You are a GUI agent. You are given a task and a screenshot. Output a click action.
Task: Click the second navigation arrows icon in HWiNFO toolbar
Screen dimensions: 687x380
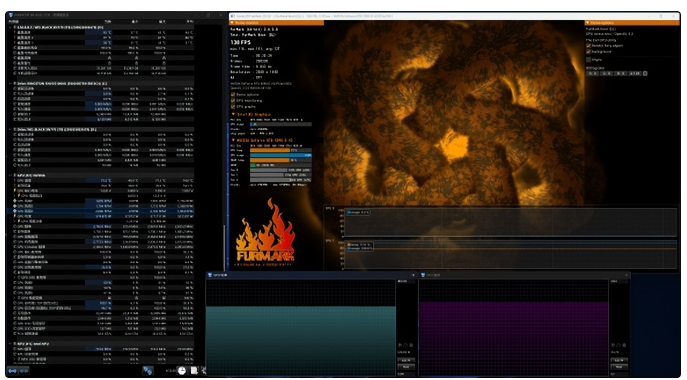24,371
